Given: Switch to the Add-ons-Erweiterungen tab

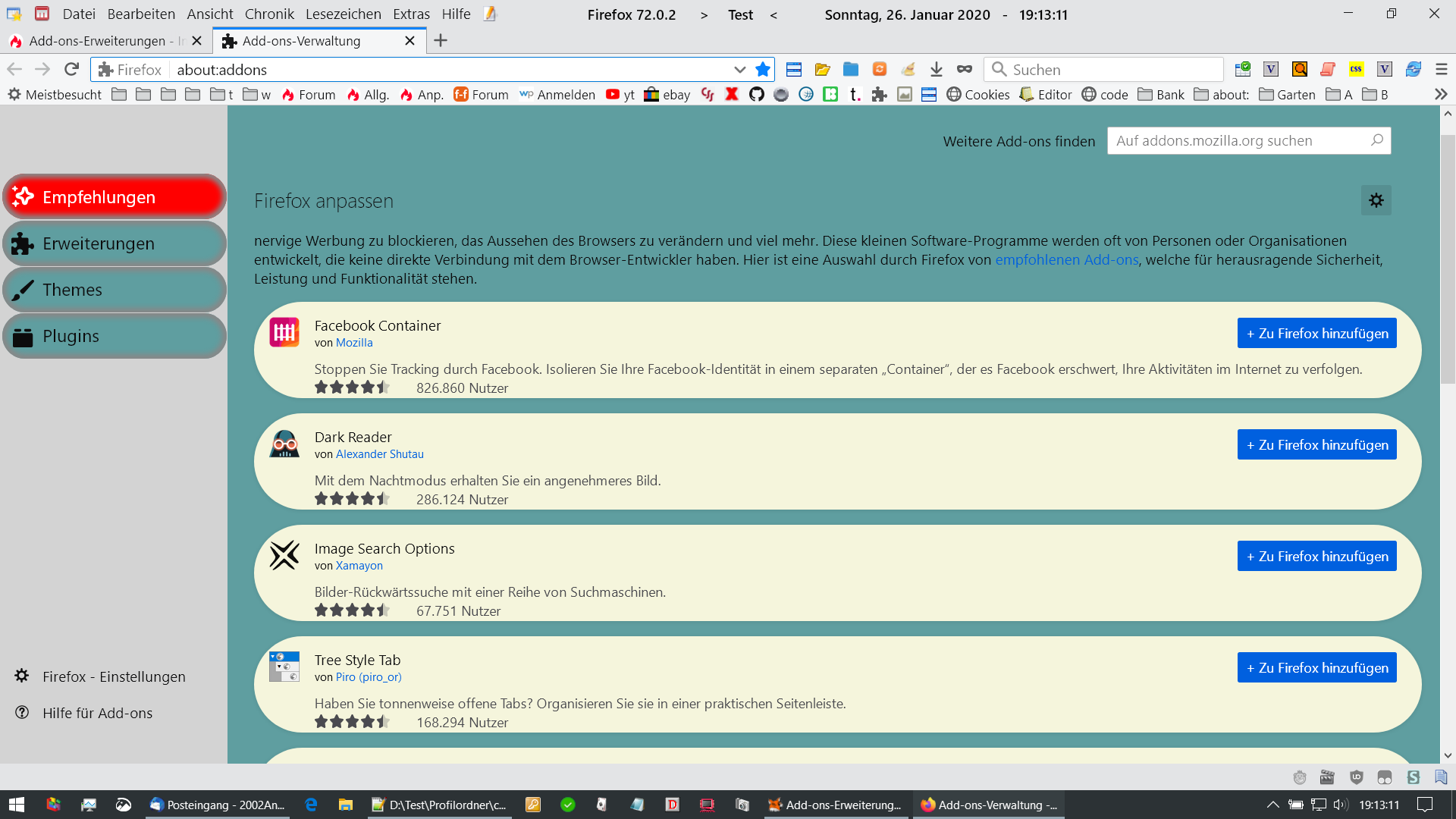Looking at the screenshot, I should point(97,41).
